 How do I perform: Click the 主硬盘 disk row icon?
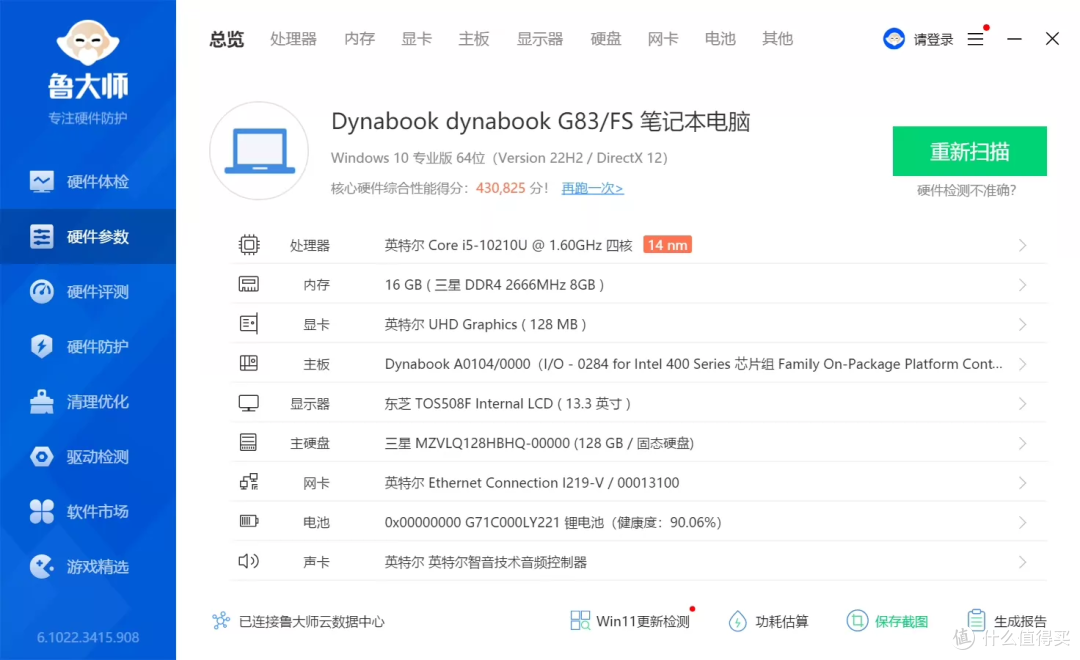(x=249, y=442)
